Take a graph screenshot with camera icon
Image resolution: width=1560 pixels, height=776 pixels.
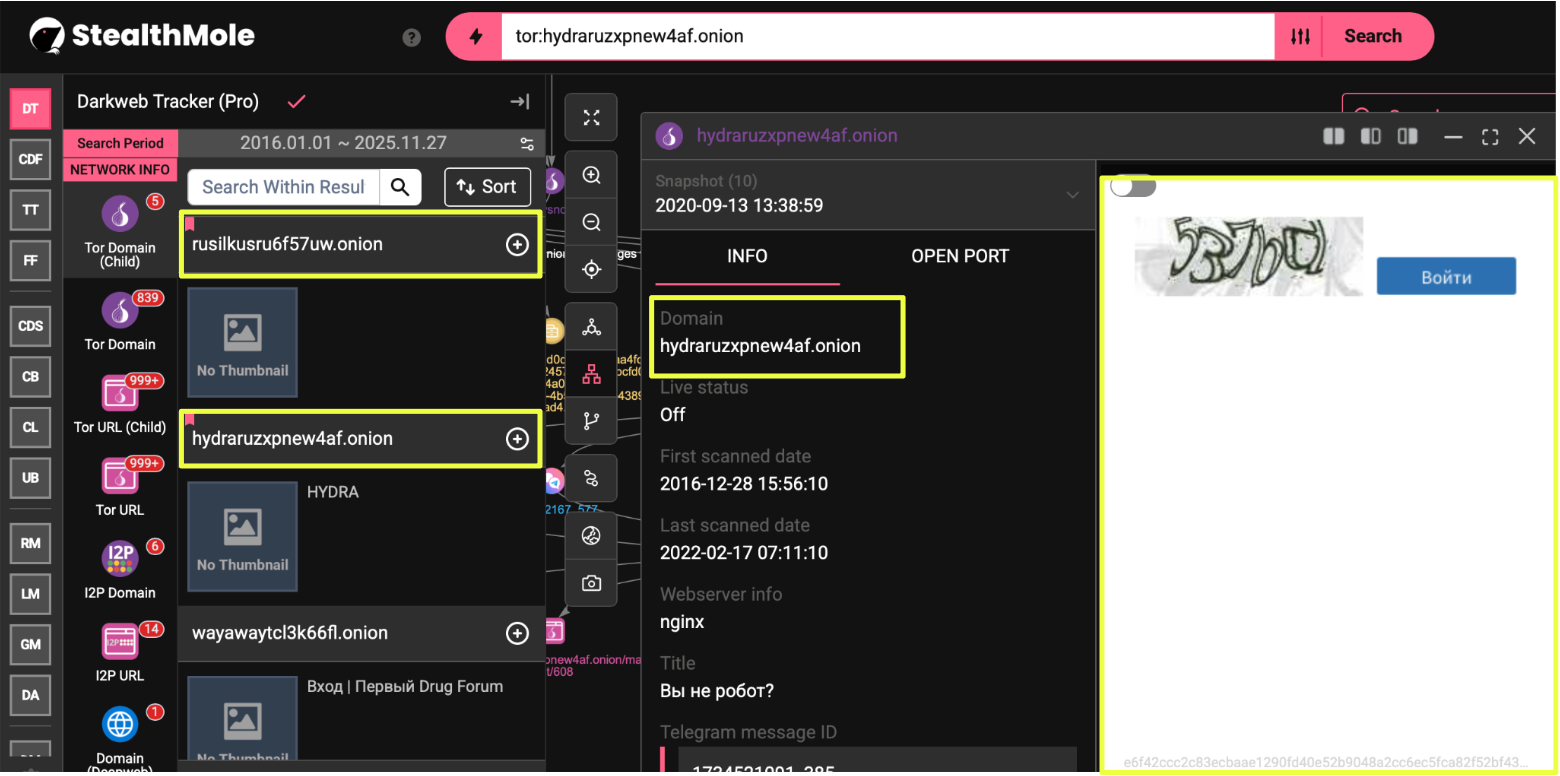(x=591, y=583)
